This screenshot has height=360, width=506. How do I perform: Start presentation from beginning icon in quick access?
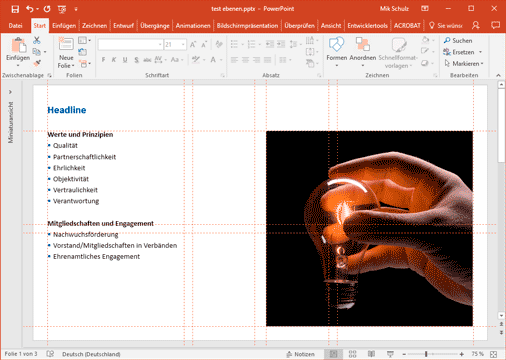point(62,9)
